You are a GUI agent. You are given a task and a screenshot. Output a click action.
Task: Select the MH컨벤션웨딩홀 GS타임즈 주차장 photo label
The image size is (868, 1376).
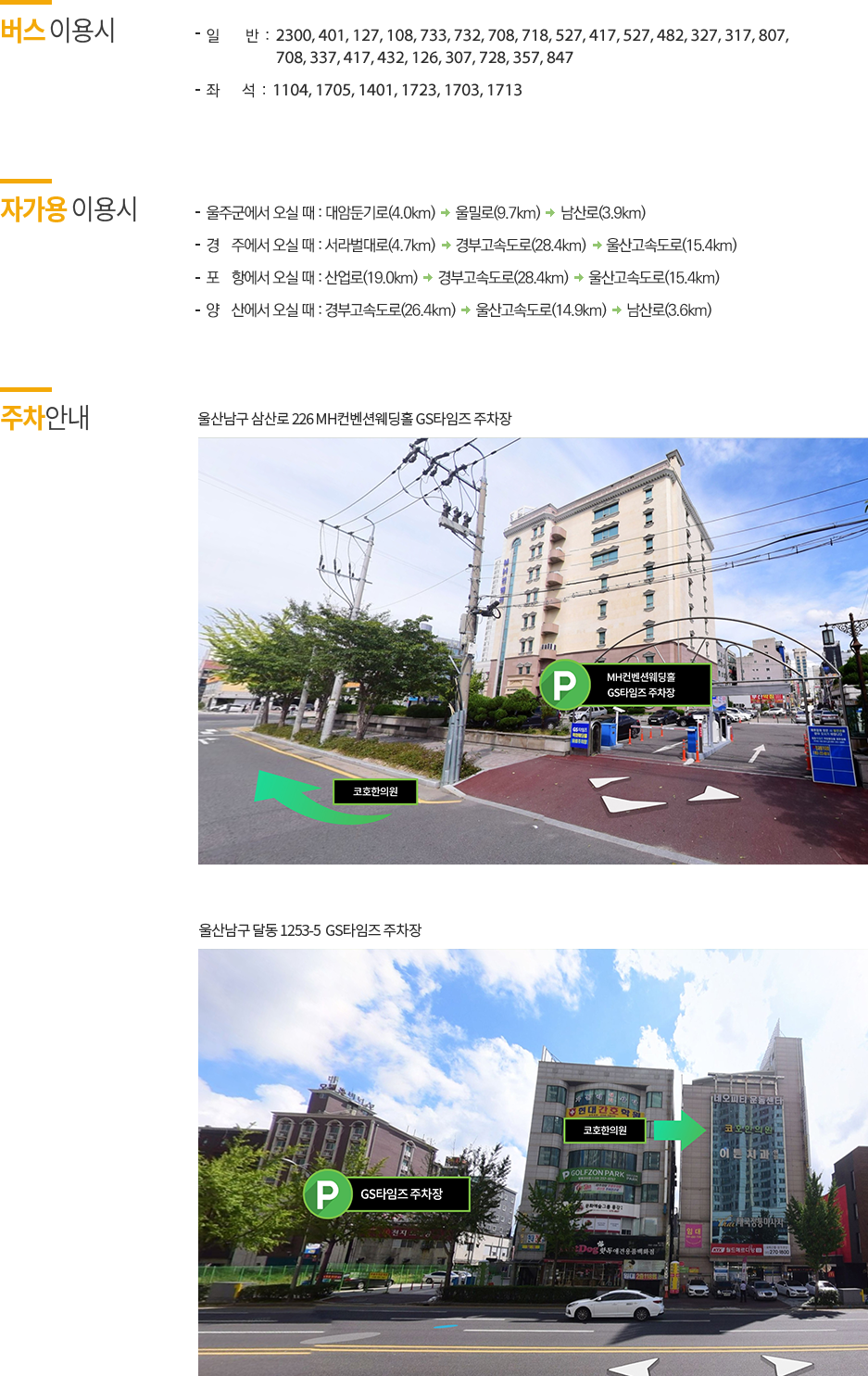[x=641, y=685]
